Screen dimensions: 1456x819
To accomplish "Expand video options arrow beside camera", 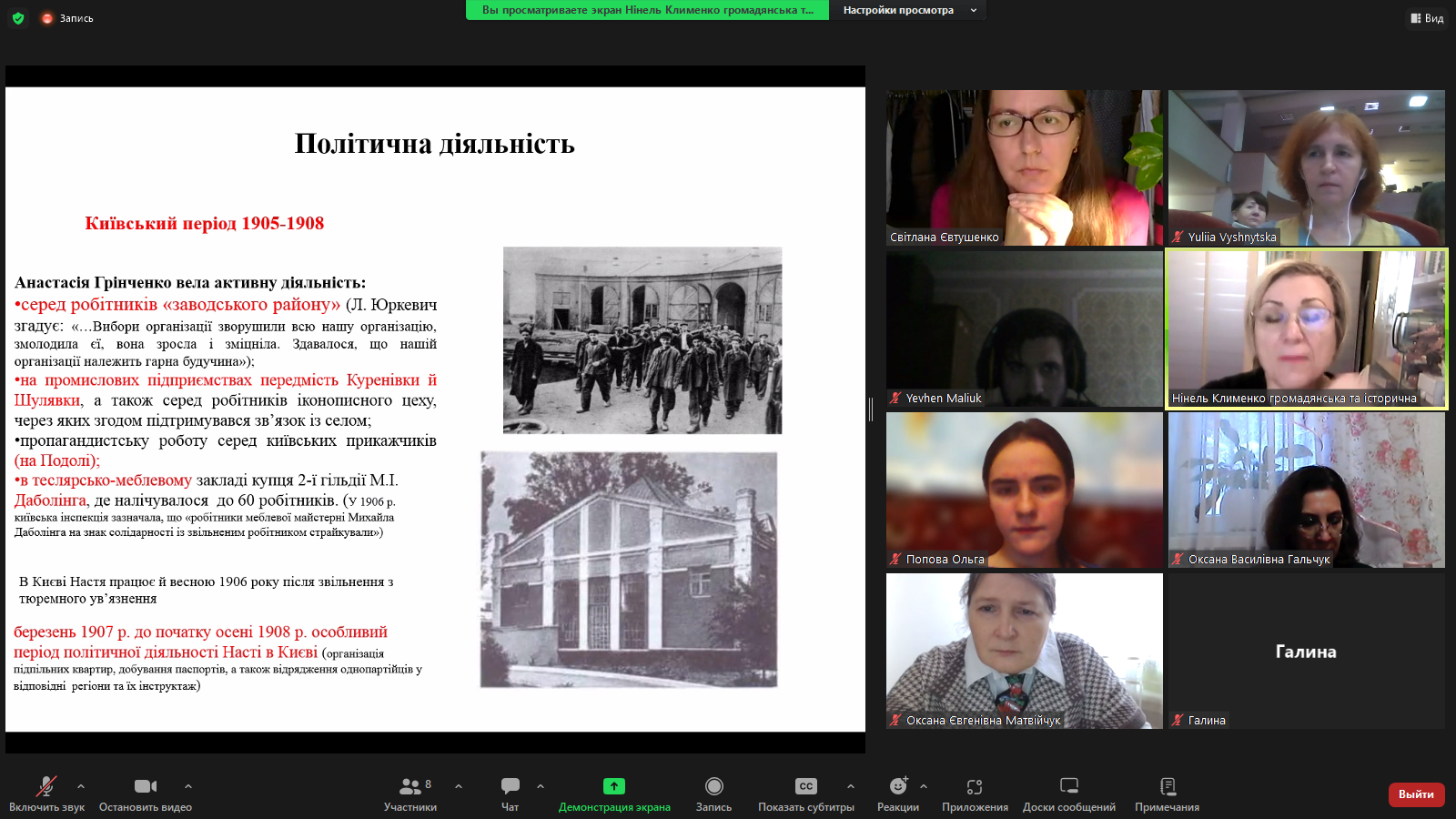I will (x=188, y=786).
